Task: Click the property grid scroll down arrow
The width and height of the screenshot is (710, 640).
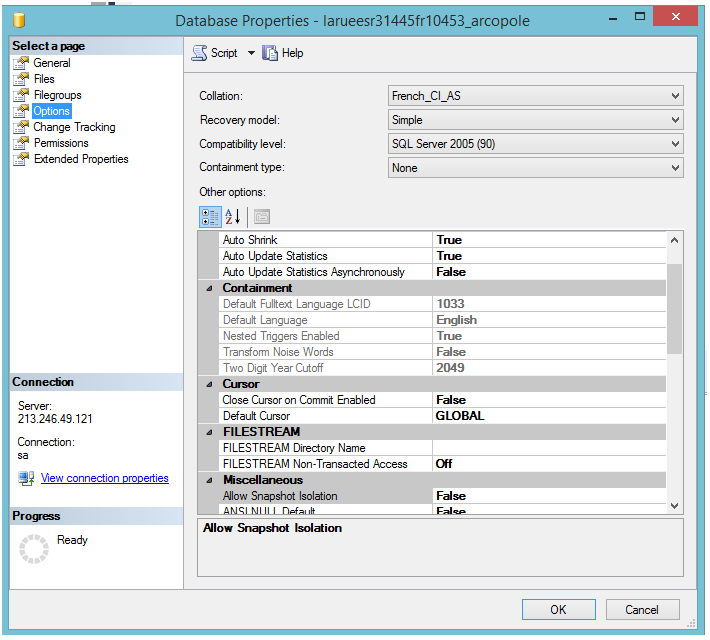Action: coord(674,506)
